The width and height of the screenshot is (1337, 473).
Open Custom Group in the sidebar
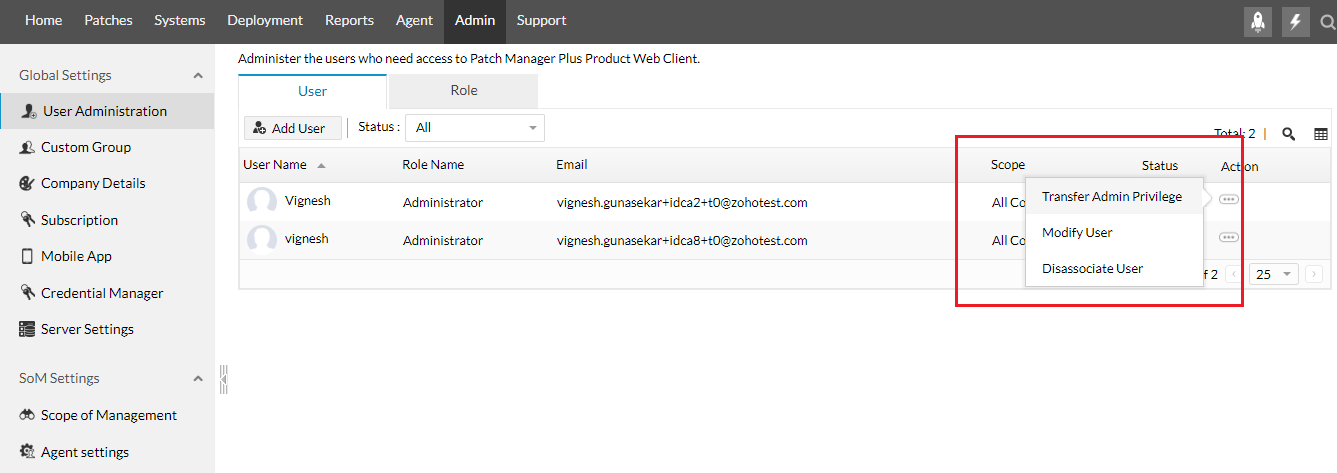click(86, 147)
